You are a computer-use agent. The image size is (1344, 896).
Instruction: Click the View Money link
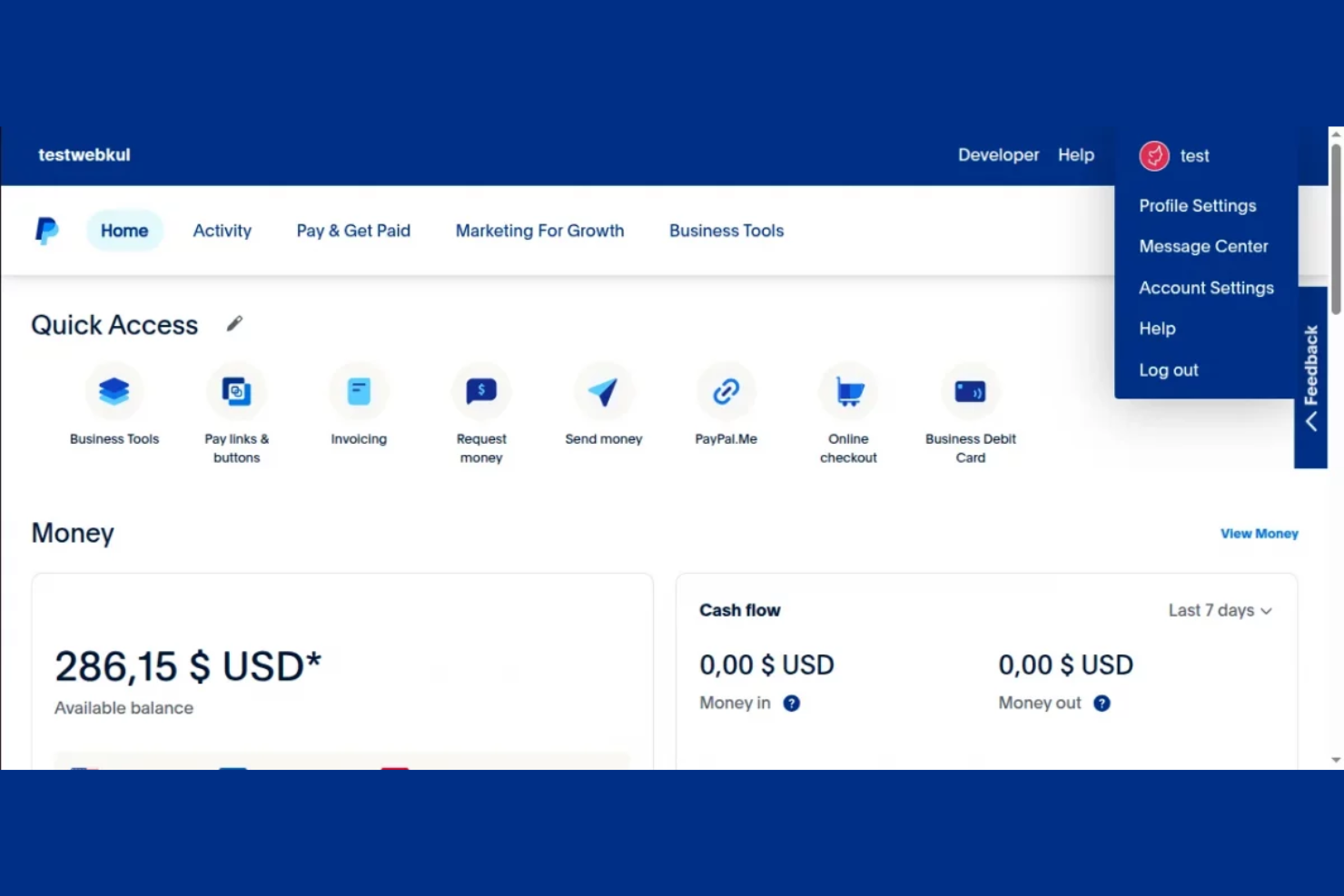point(1259,533)
